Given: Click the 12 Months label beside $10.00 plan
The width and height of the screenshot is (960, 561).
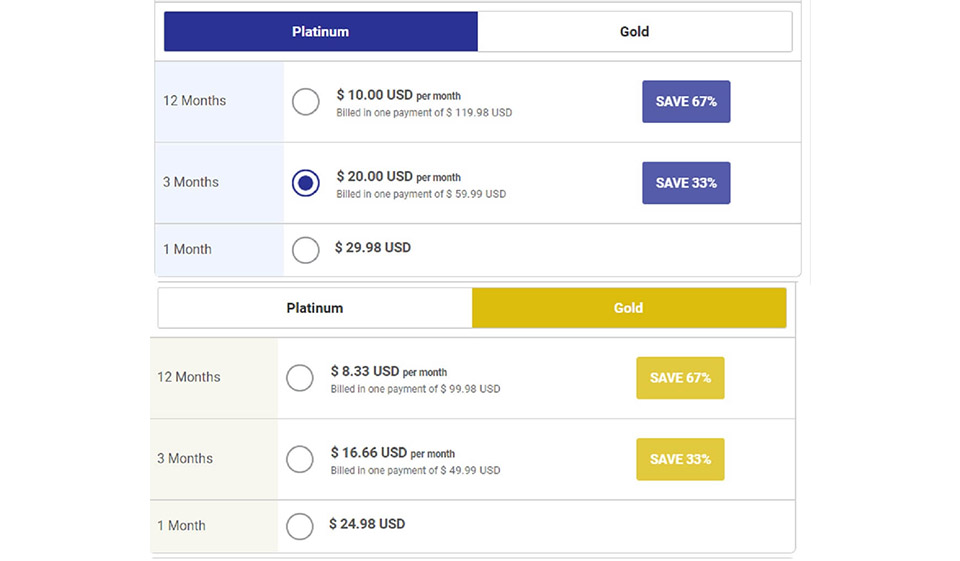Looking at the screenshot, I should click(x=194, y=101).
